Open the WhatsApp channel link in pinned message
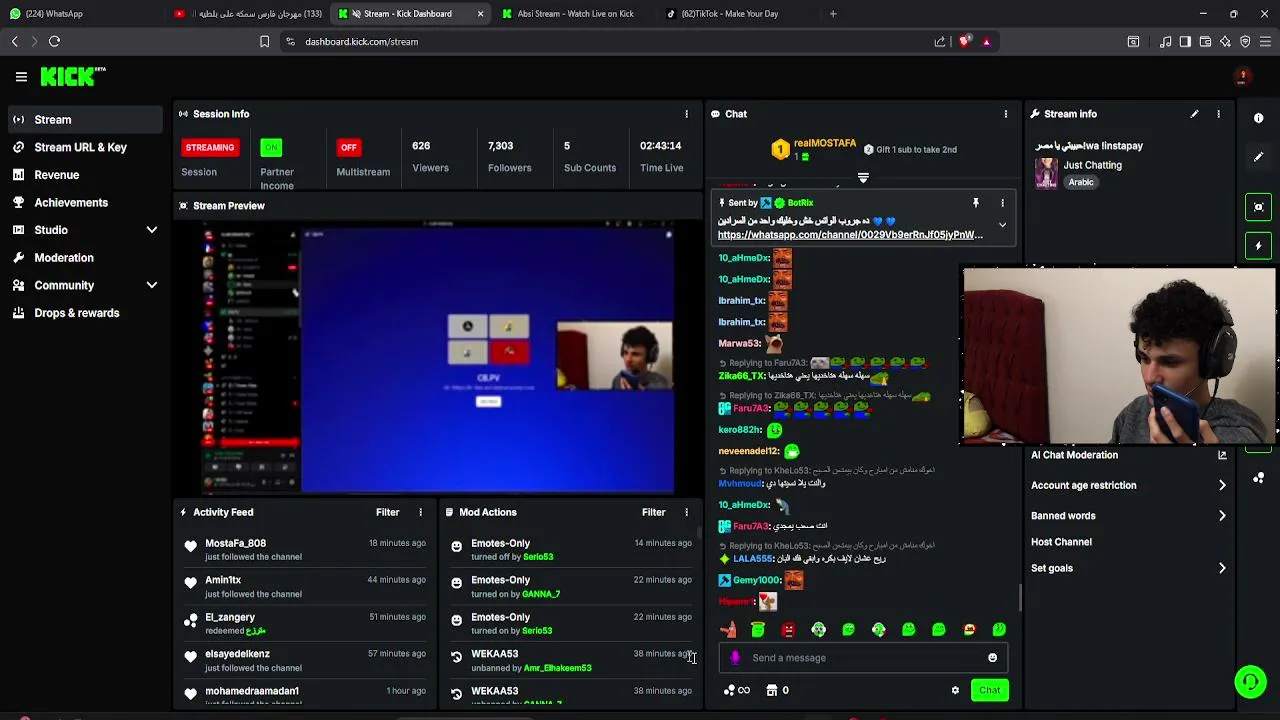1280x720 pixels. point(850,235)
